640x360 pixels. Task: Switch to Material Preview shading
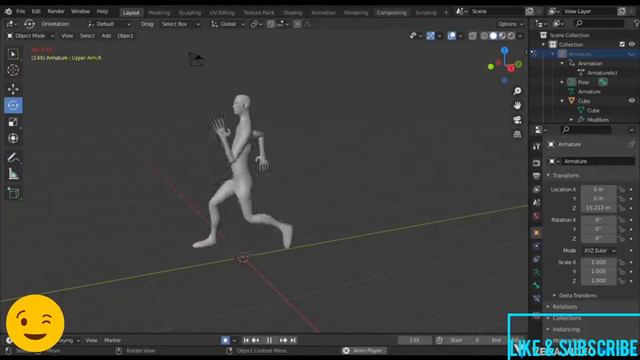click(502, 36)
